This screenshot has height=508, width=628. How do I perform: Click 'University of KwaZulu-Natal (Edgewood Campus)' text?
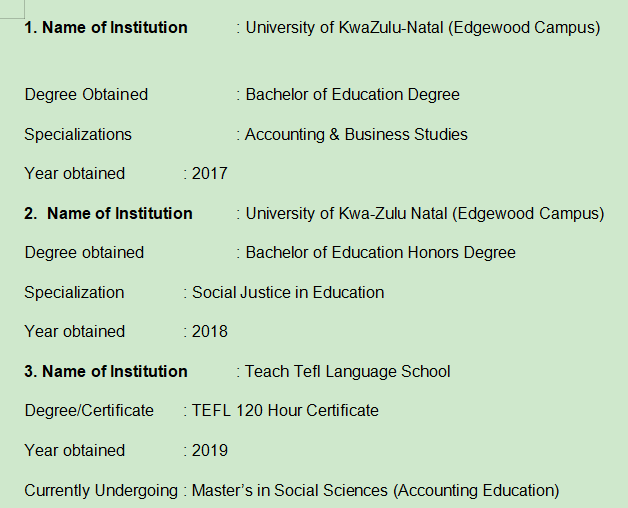tap(423, 28)
